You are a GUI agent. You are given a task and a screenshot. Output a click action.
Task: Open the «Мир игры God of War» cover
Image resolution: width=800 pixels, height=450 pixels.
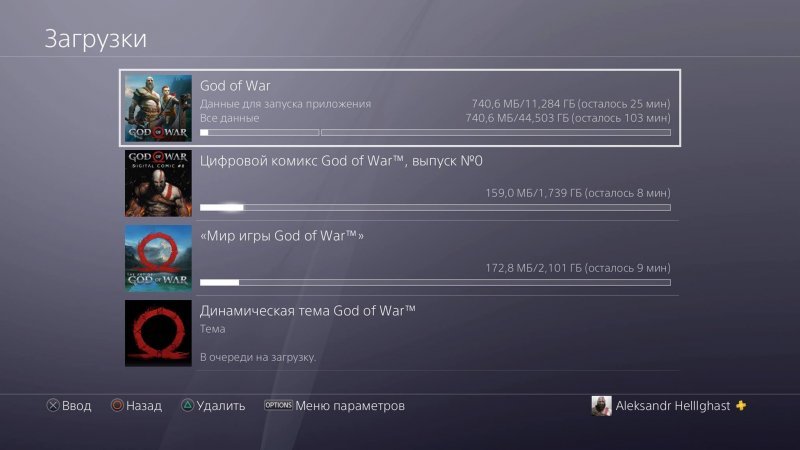(x=158, y=258)
